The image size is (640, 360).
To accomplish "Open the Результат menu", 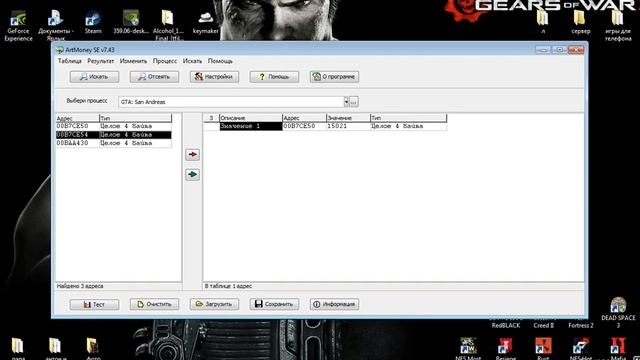I will (101, 61).
